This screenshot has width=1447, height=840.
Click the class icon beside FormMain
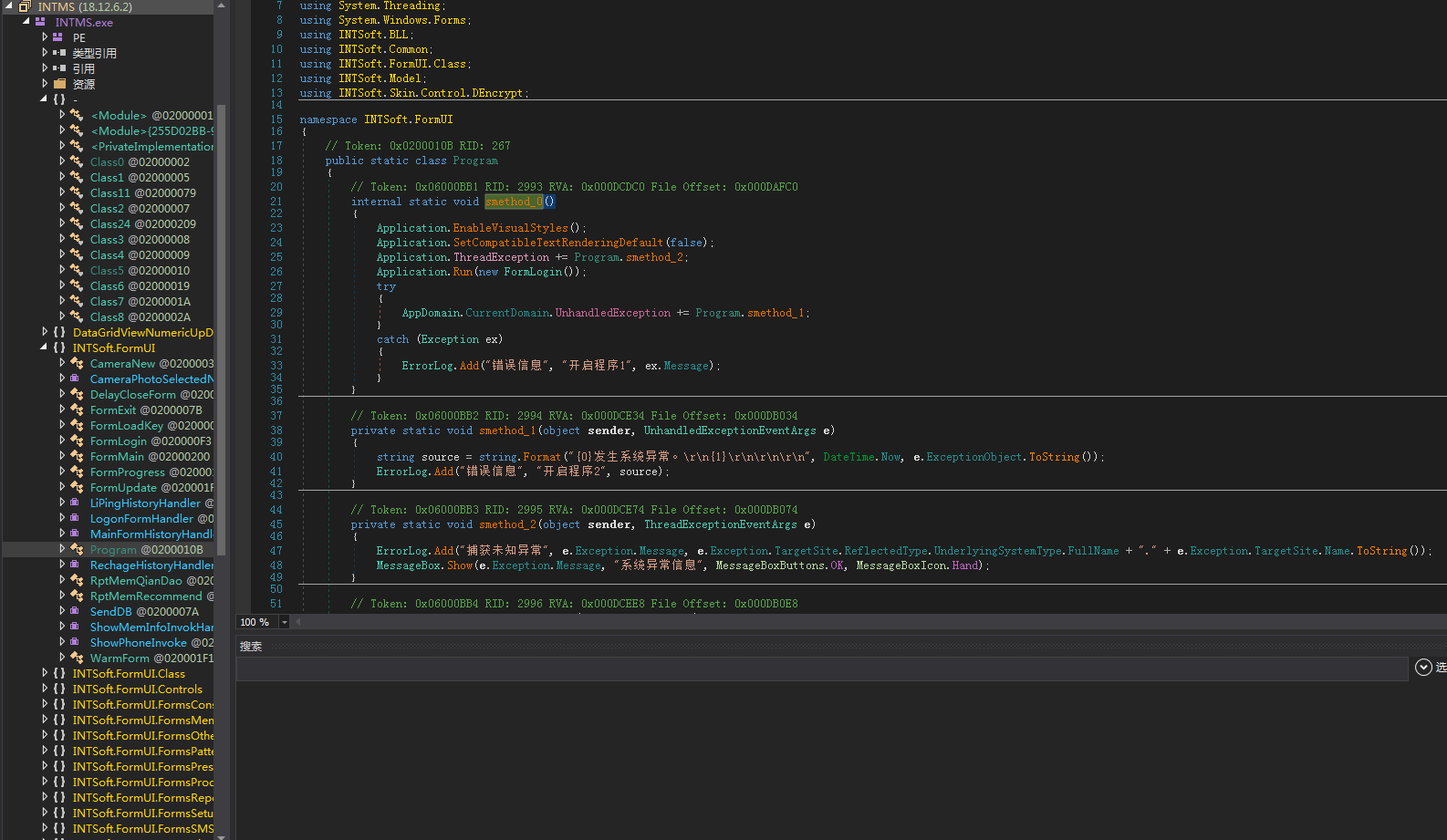pyautogui.click(x=77, y=456)
